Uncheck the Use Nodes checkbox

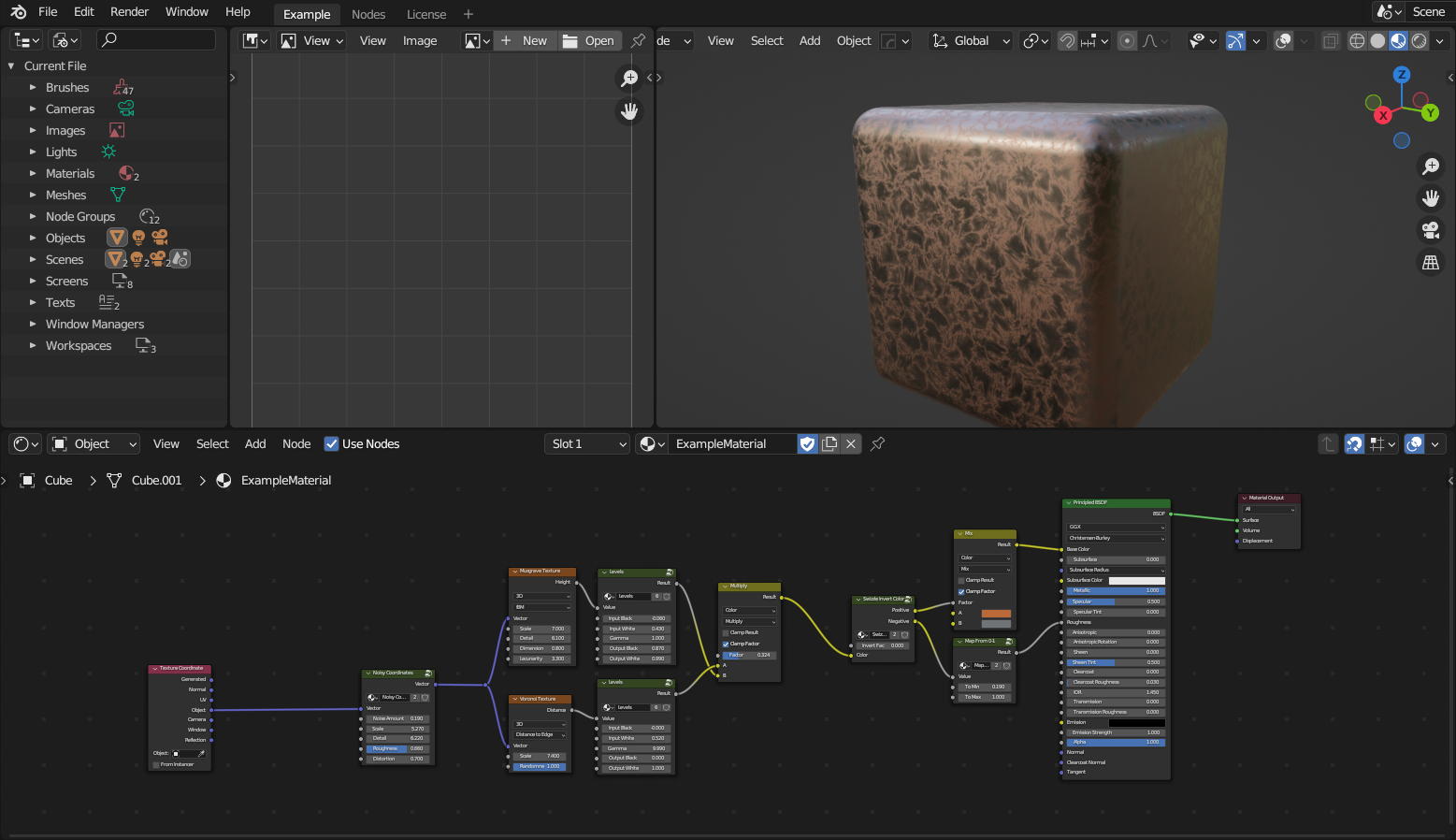tap(331, 444)
